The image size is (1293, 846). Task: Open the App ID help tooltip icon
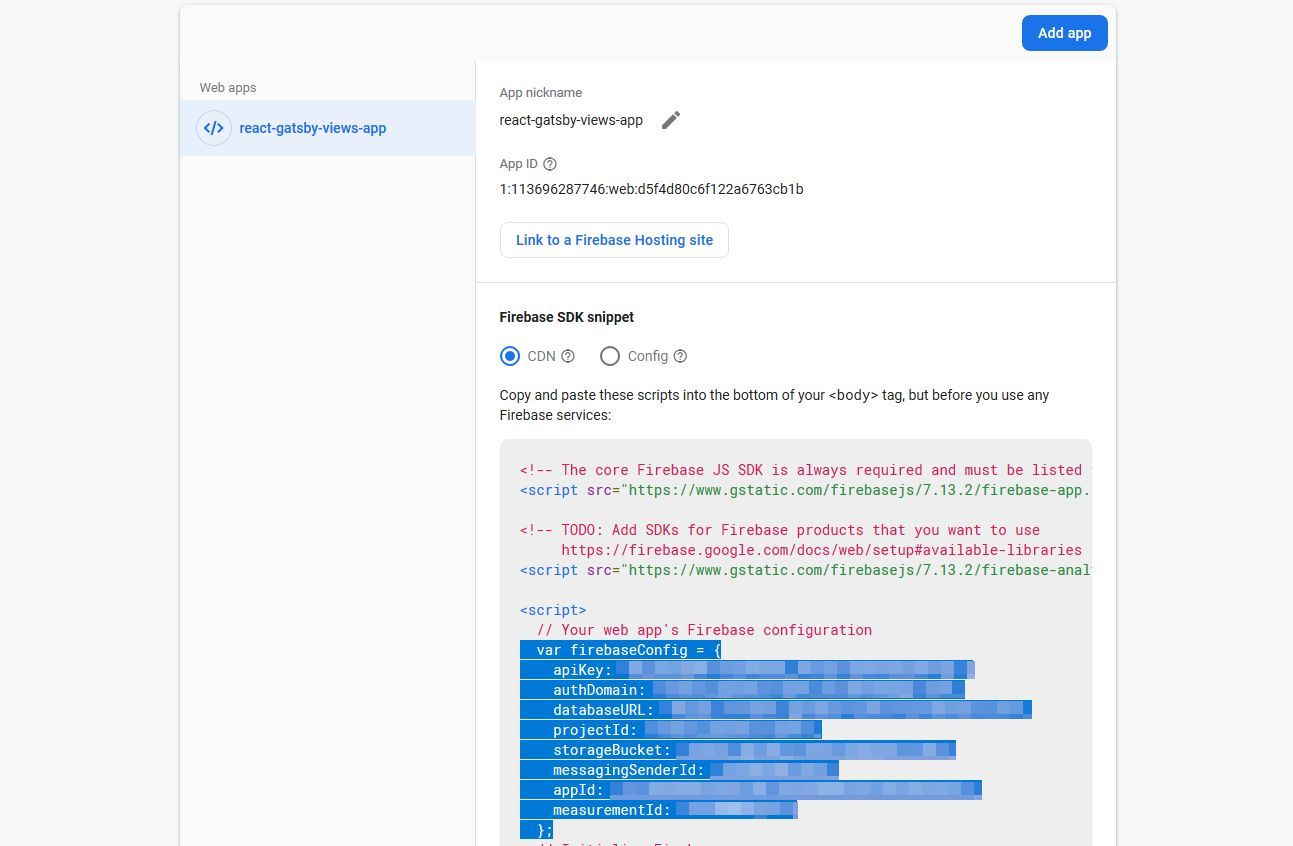point(549,164)
